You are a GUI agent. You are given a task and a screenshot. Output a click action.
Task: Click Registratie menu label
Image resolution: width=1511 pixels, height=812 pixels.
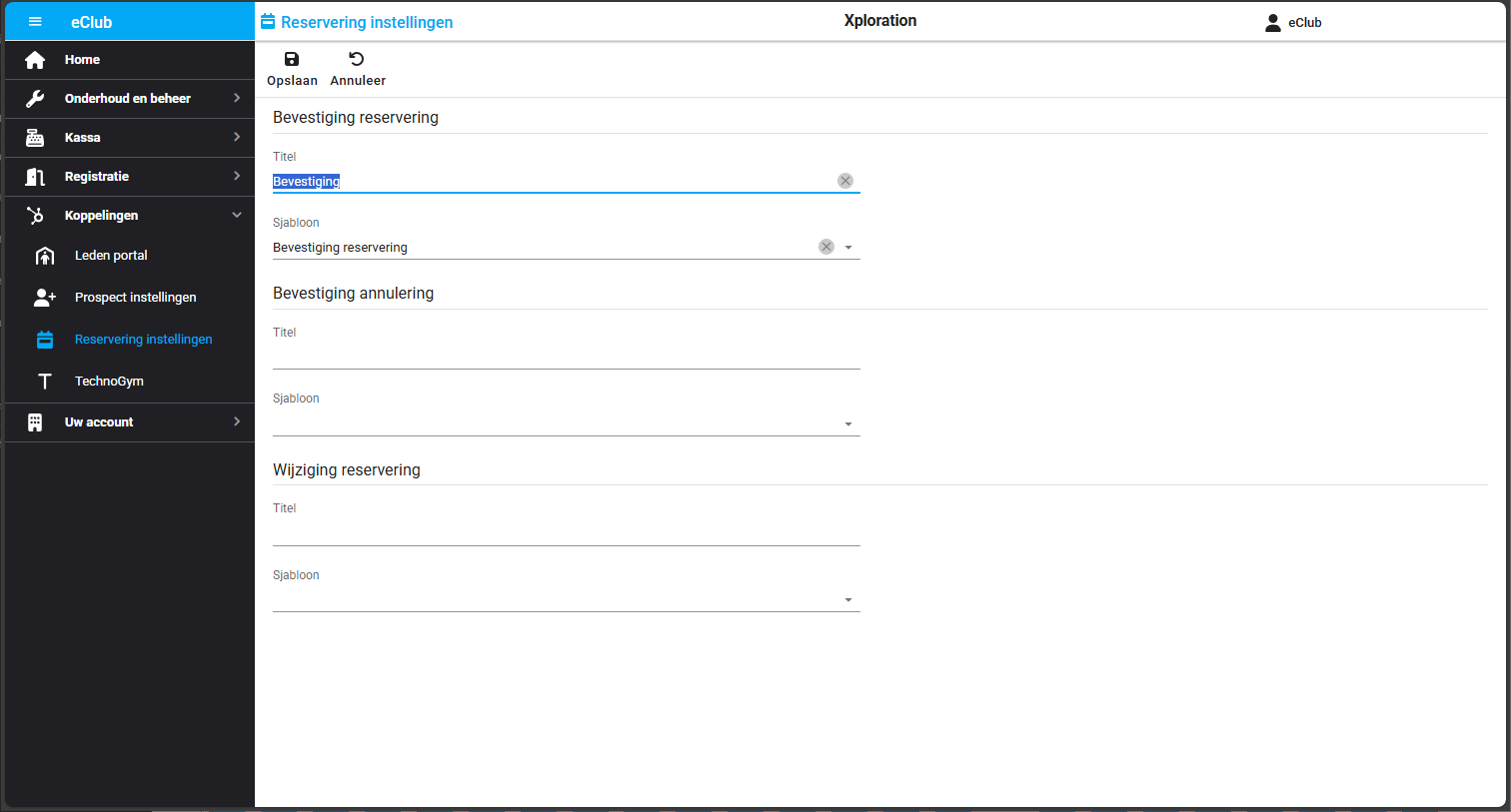coord(97,177)
